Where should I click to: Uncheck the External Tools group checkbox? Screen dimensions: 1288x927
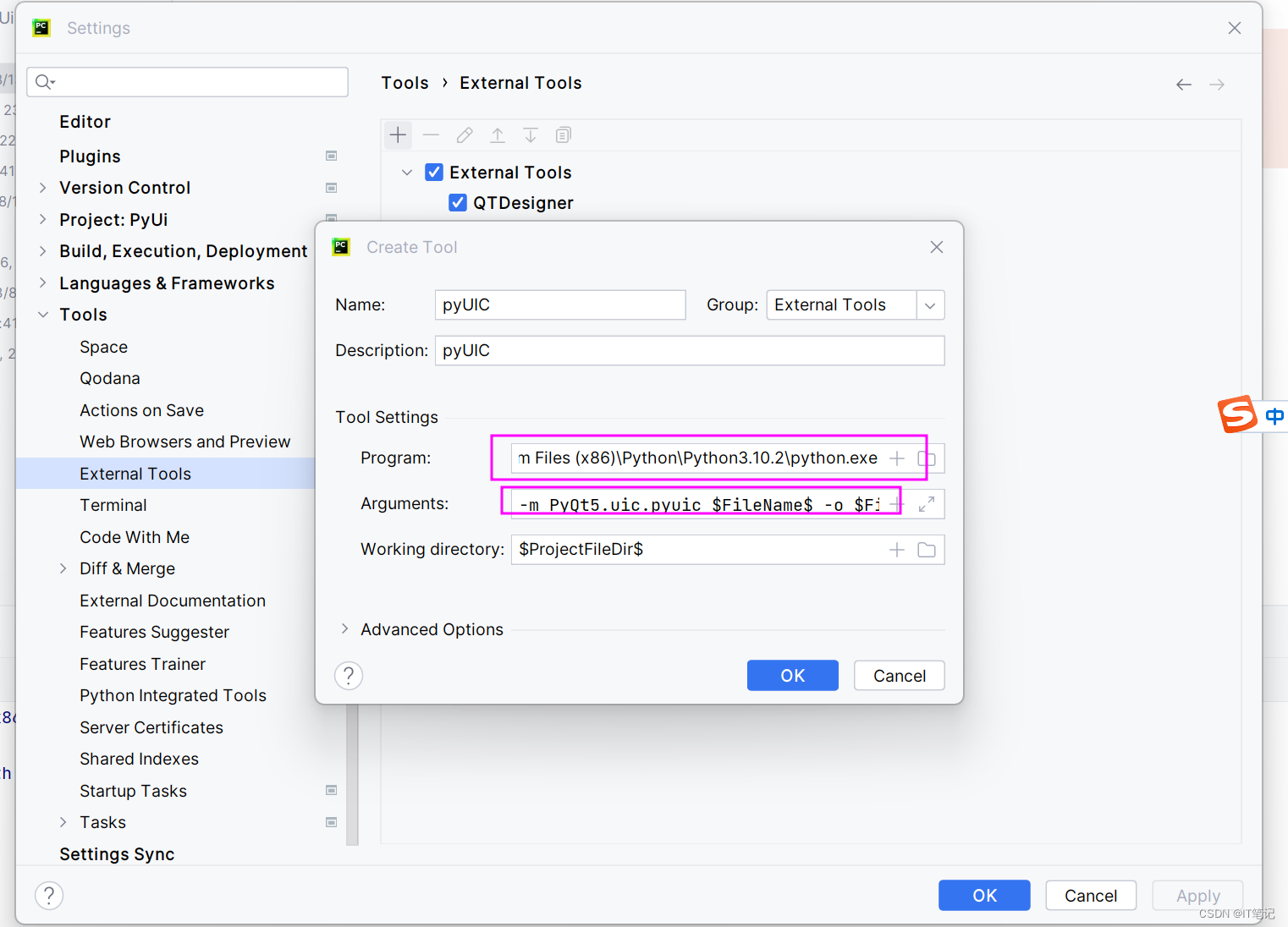point(434,173)
